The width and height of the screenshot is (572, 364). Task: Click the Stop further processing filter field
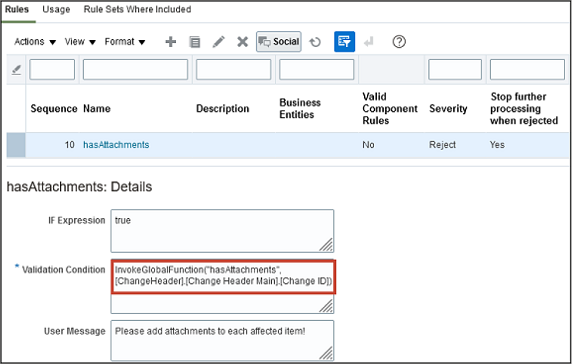coord(527,69)
